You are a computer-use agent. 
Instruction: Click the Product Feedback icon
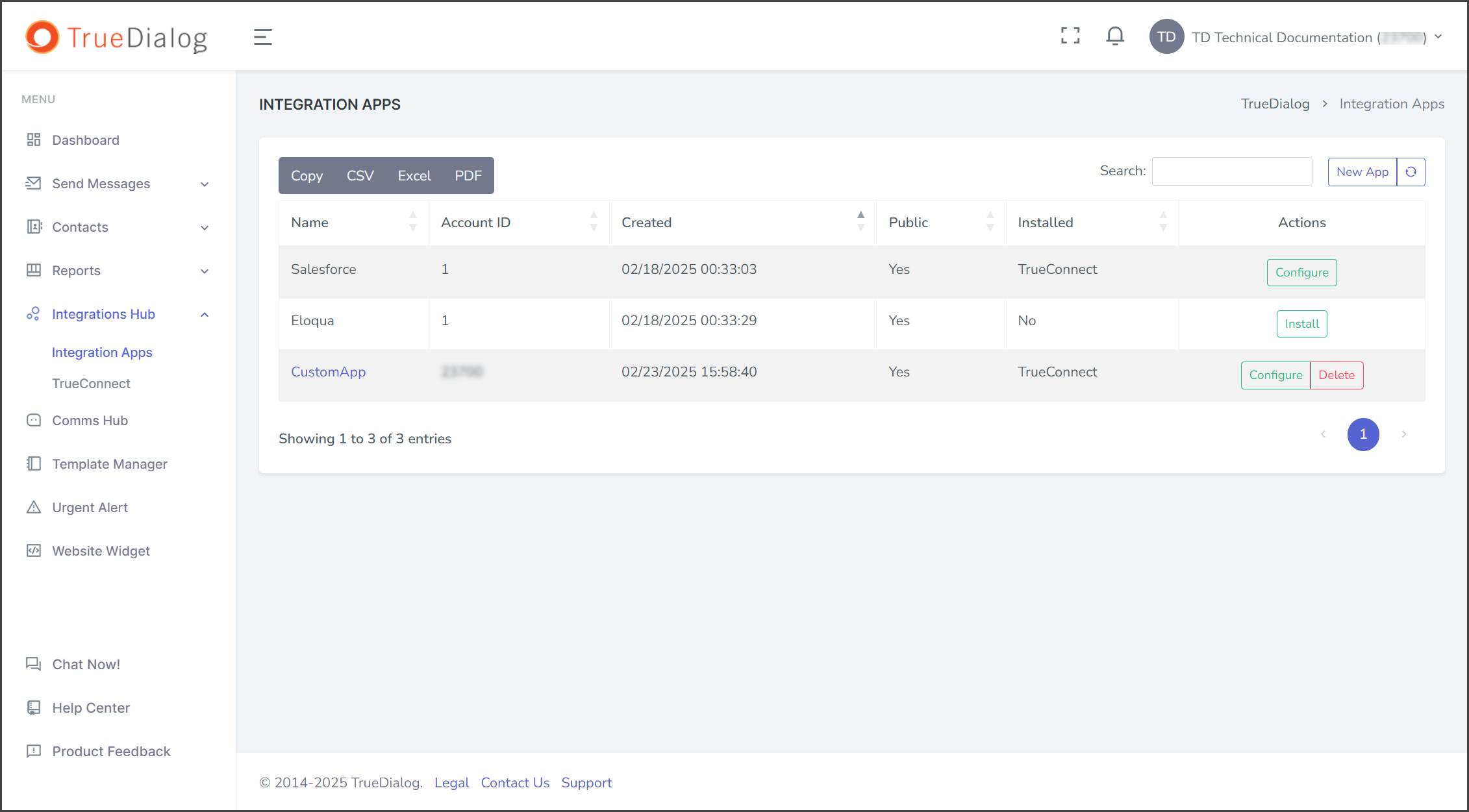coord(34,751)
